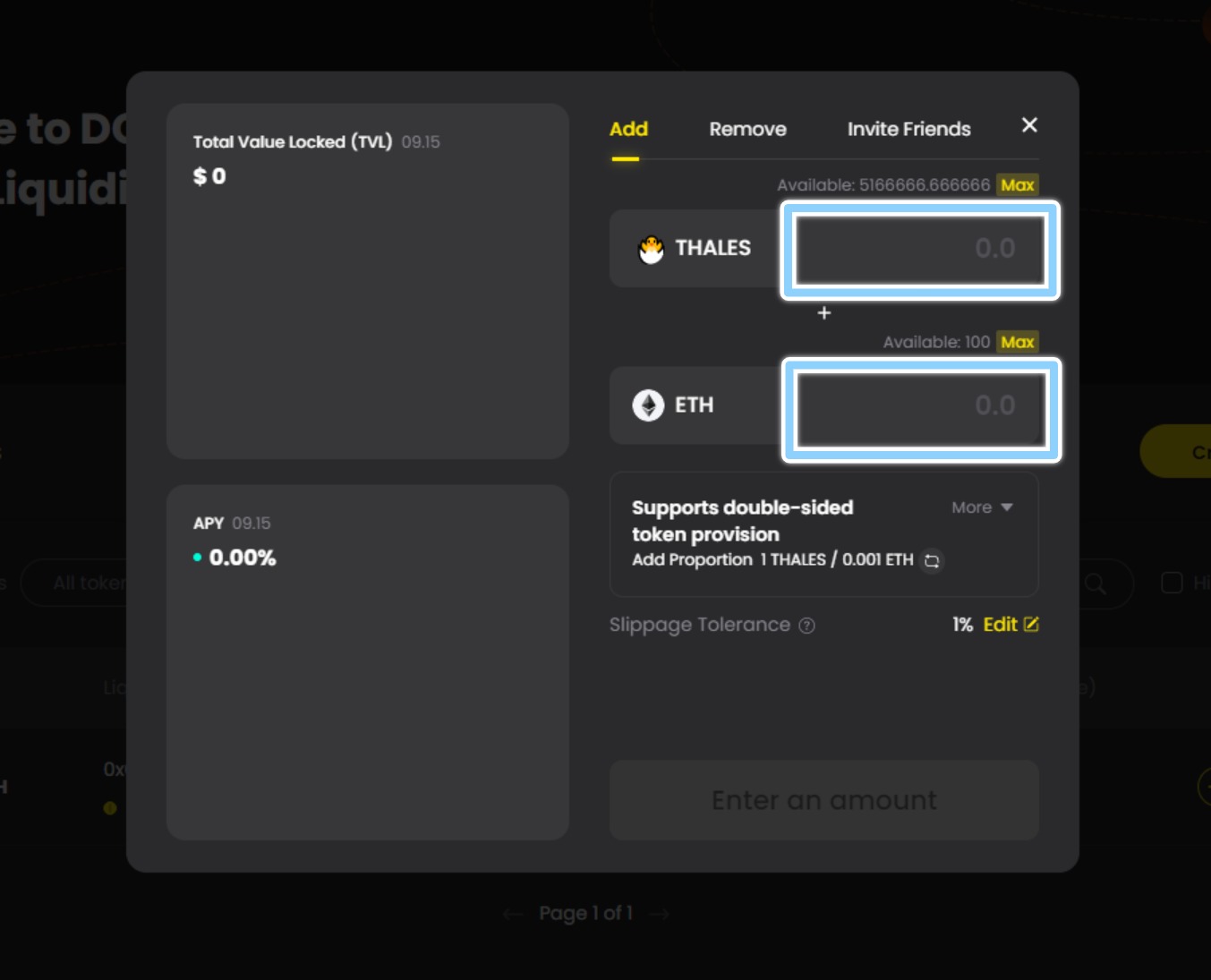Screen dimensions: 1211x980
Task: Close the liquidity dialog with the X
Action: (1029, 125)
